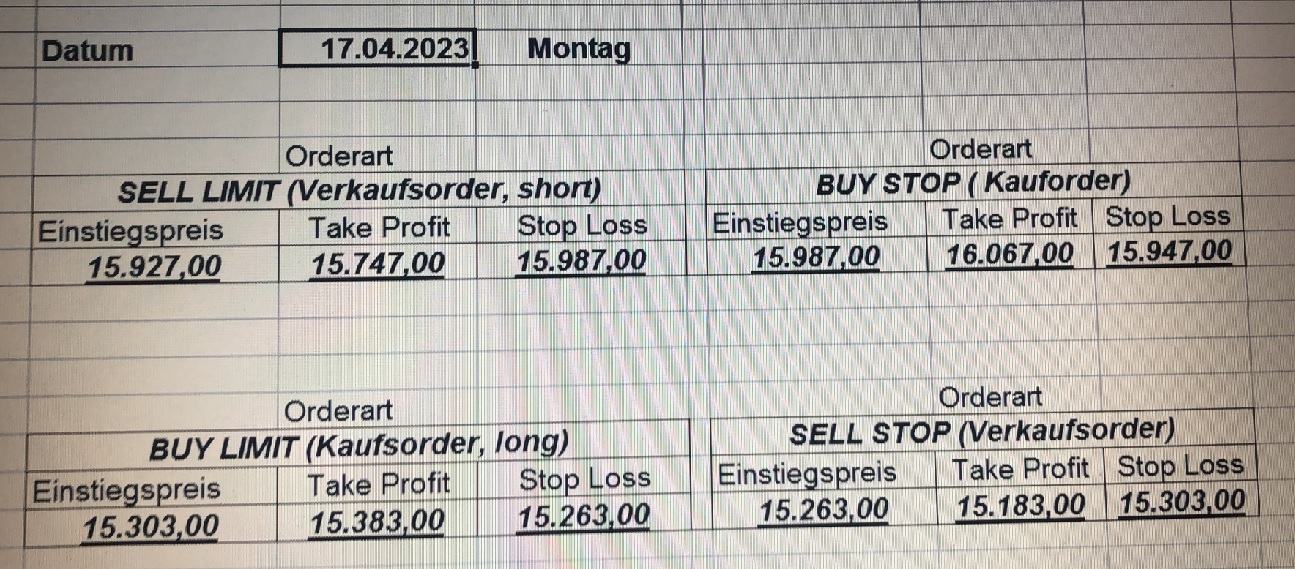Viewport: 1295px width, 569px height.
Task: Select the SELL STOP take profit 15.183,00
Action: 1020,505
